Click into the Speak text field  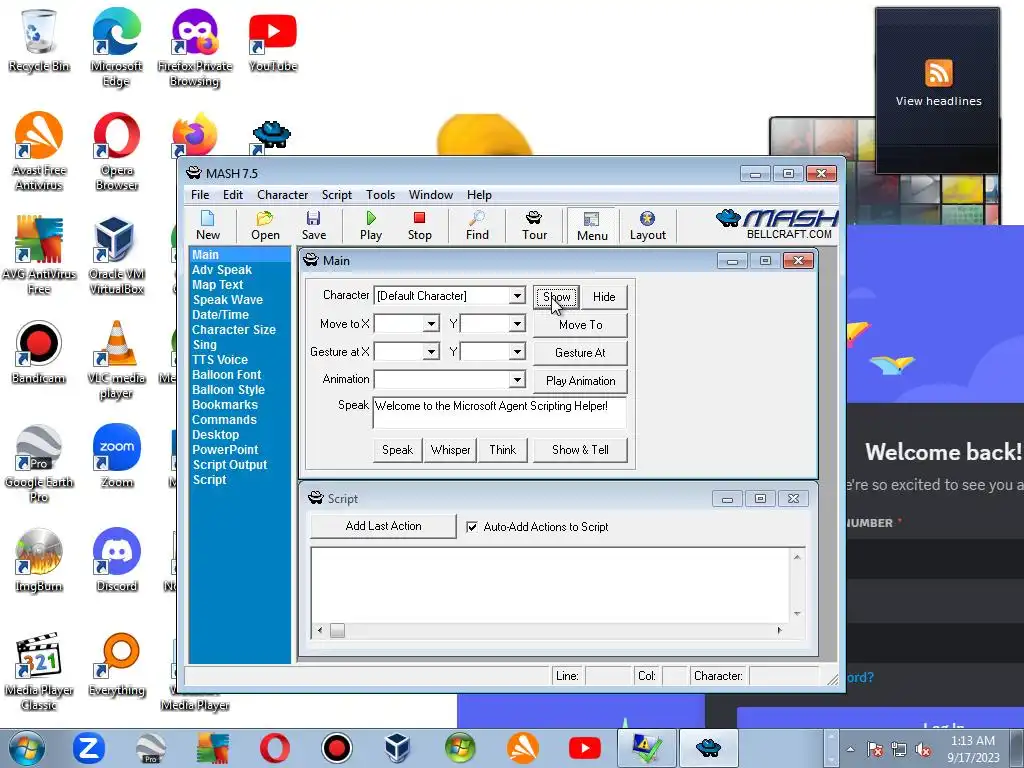point(500,412)
